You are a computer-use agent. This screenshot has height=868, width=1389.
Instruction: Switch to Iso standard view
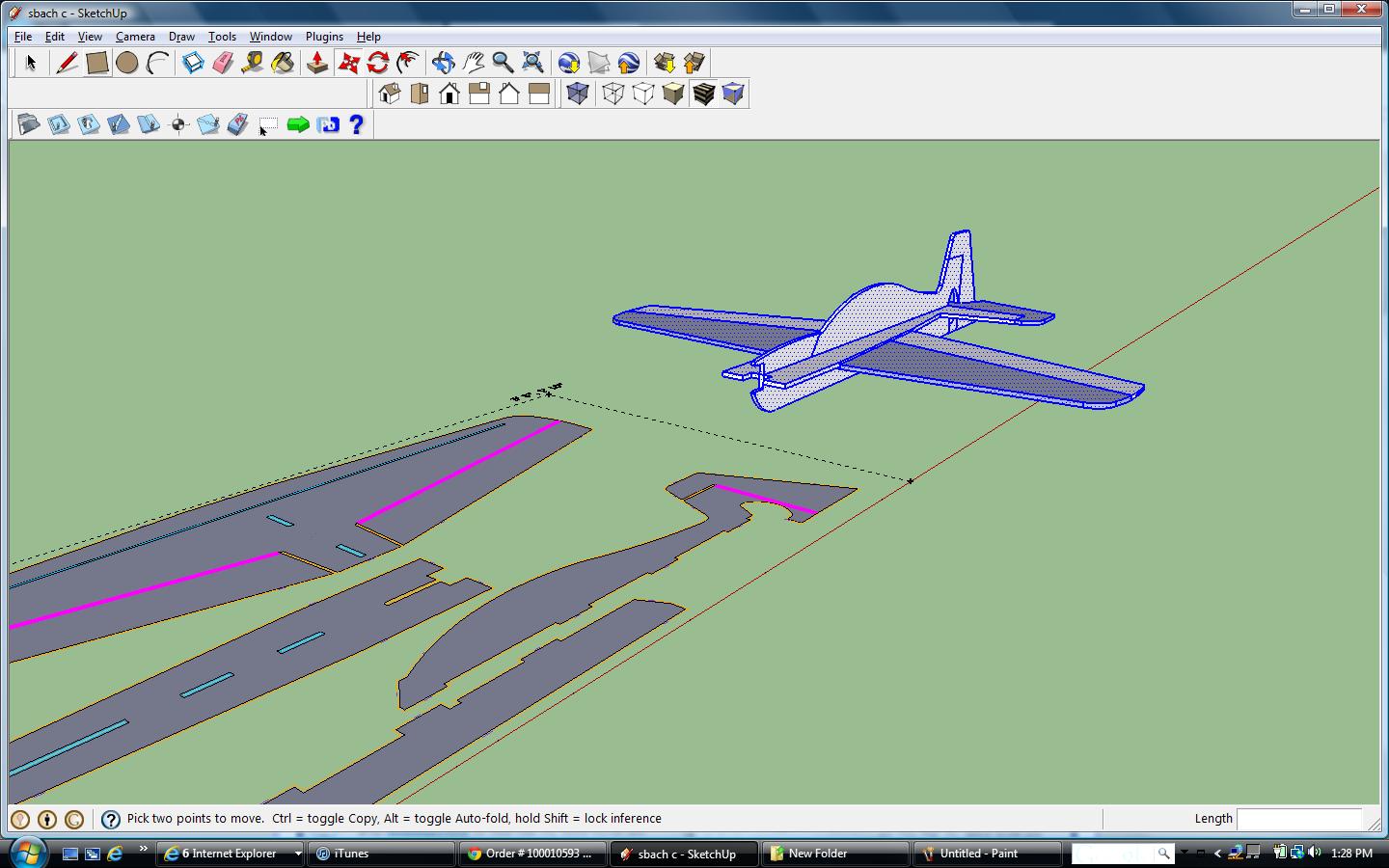point(390,95)
